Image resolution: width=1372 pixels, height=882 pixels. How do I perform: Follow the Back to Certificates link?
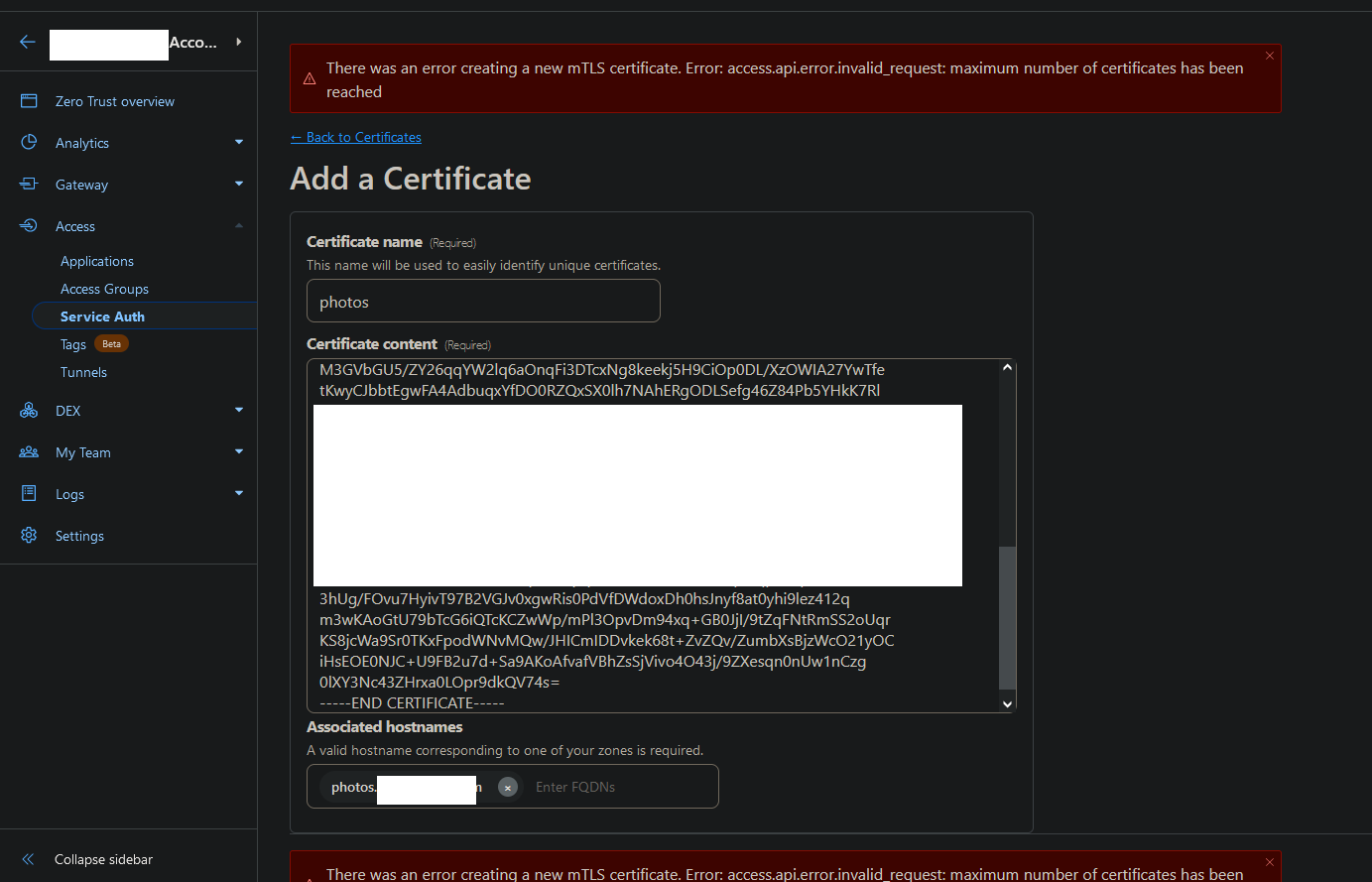tap(356, 137)
